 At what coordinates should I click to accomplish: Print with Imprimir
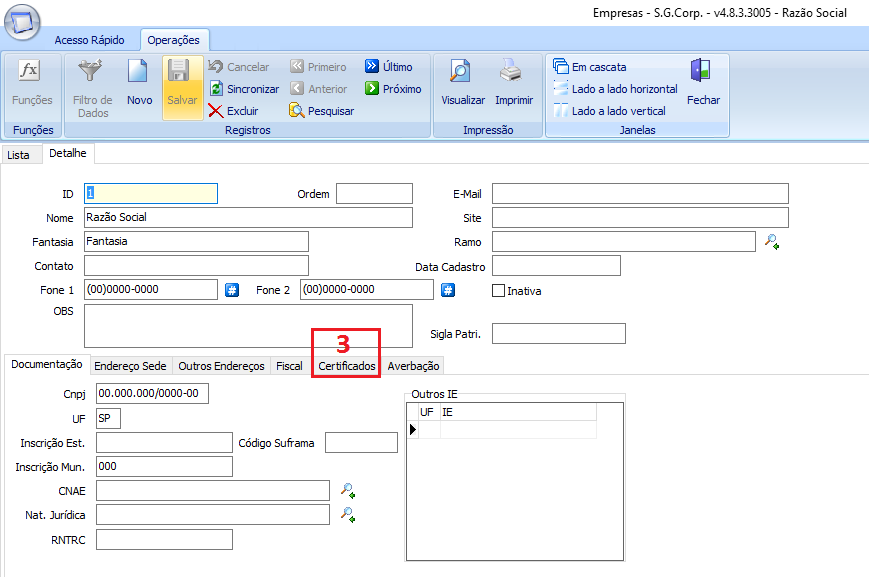click(514, 83)
